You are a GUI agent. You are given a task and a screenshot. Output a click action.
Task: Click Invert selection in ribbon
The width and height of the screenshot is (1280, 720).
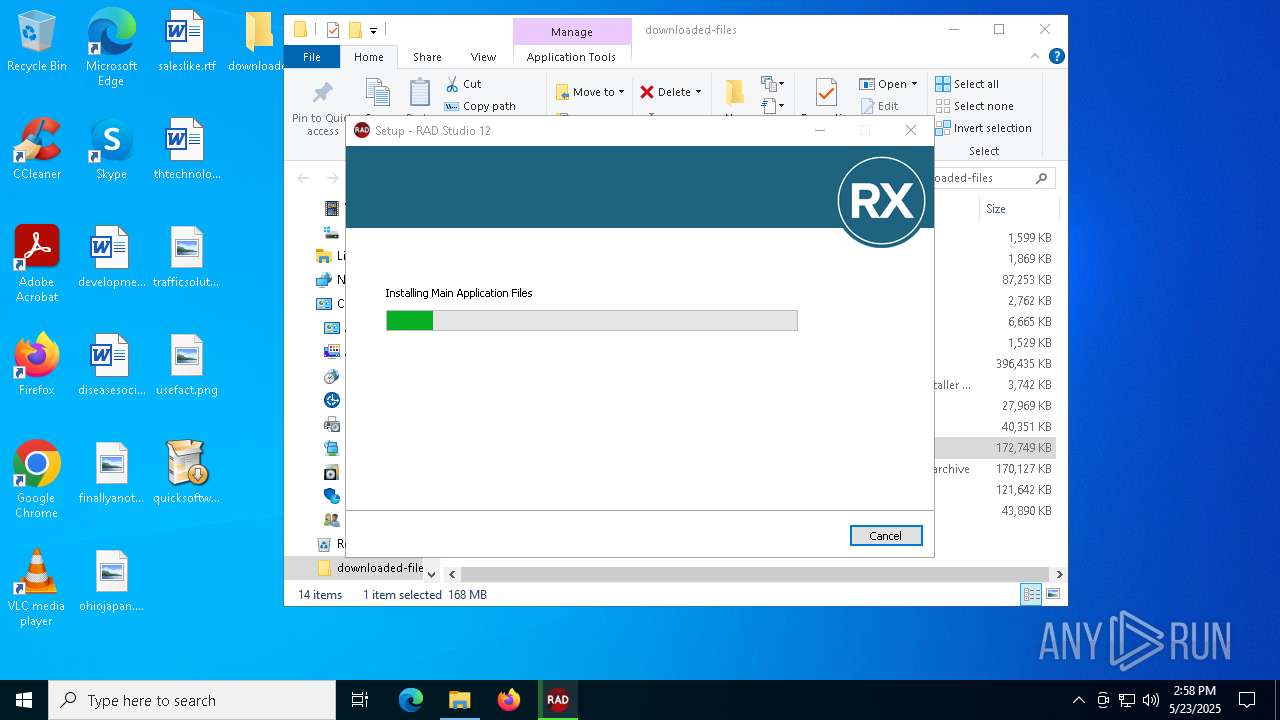click(983, 128)
